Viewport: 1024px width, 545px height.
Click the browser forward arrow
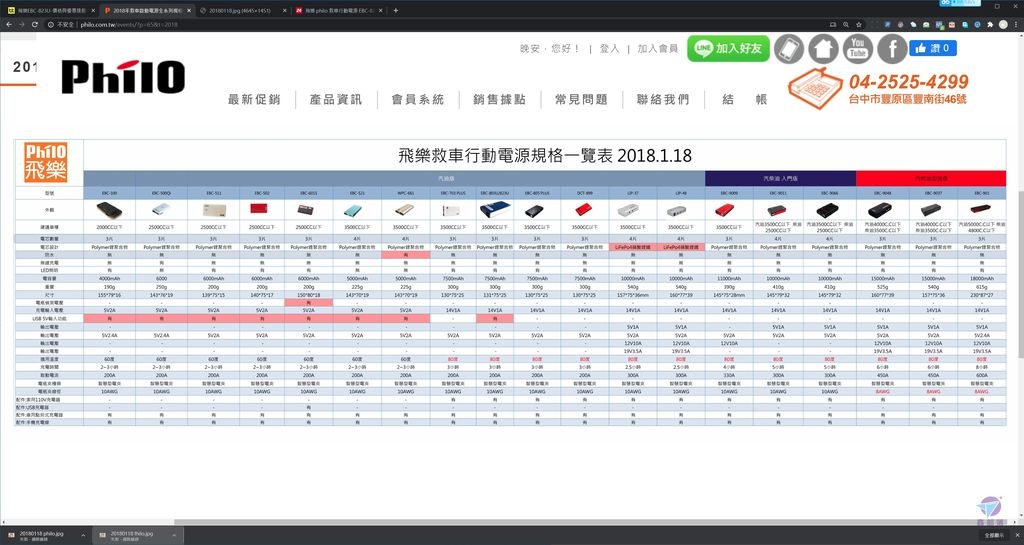[x=22, y=24]
